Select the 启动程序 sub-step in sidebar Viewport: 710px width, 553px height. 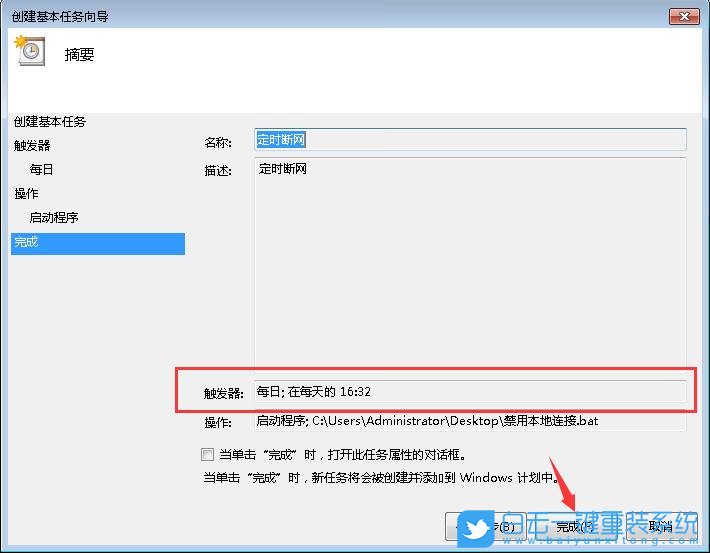point(54,217)
